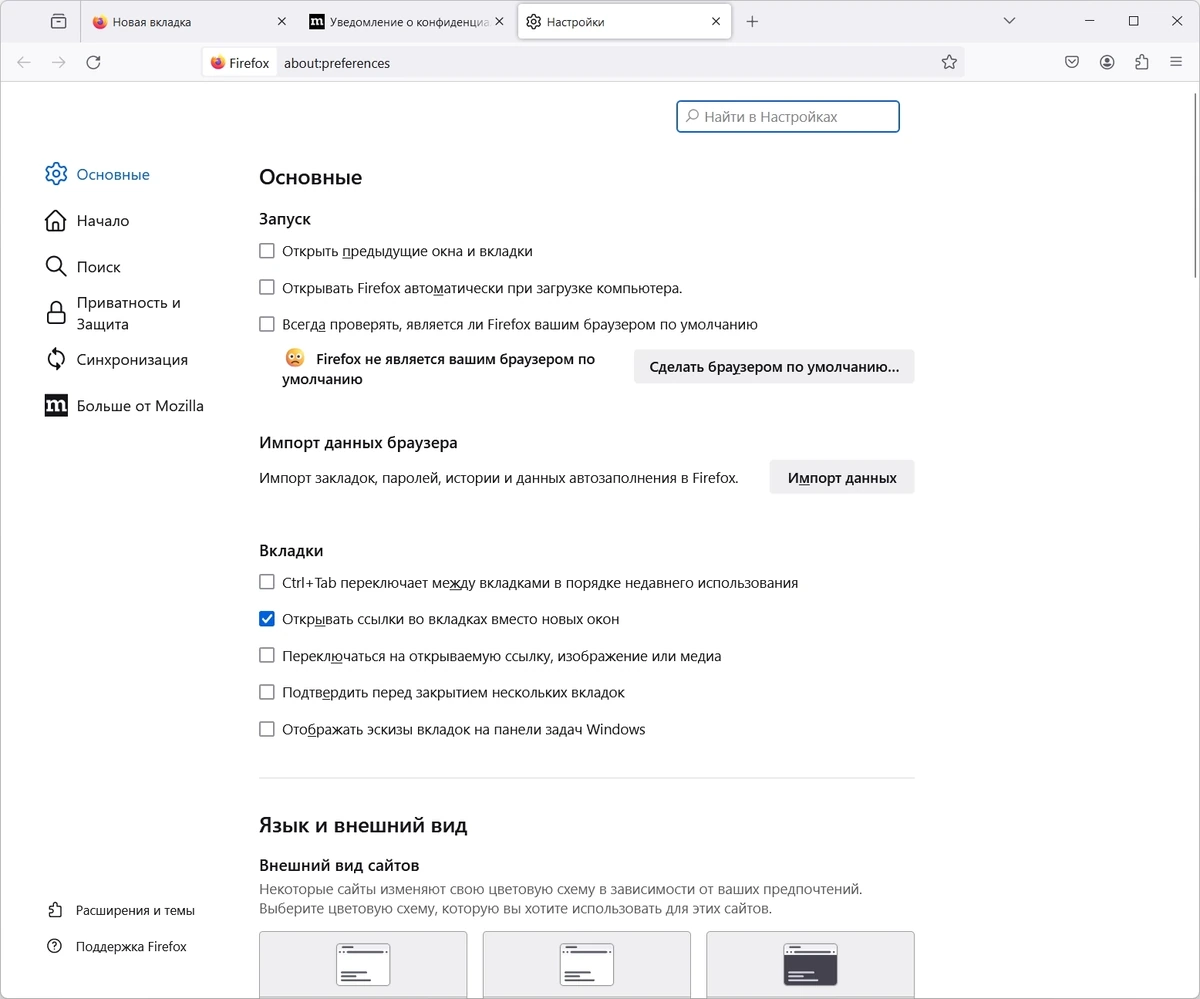This screenshot has width=1200, height=999.
Task: Click the Расширения и темы puzzle icon
Action: pos(55,910)
